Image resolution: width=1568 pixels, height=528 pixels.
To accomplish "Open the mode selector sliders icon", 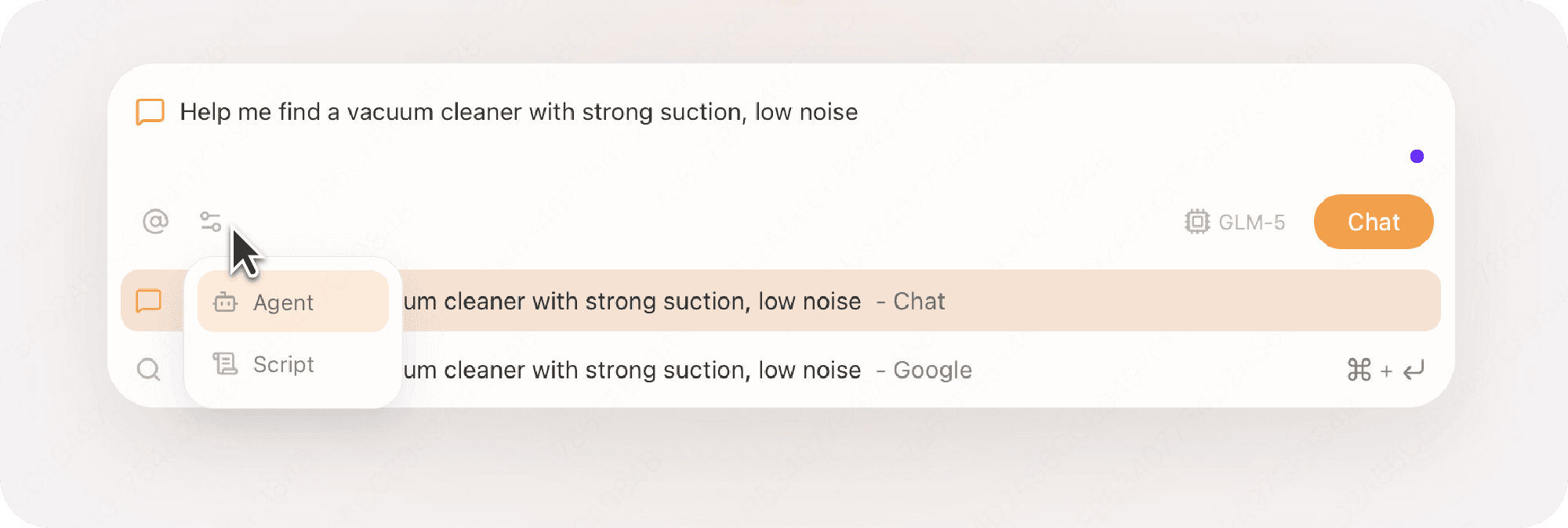I will click(x=210, y=222).
